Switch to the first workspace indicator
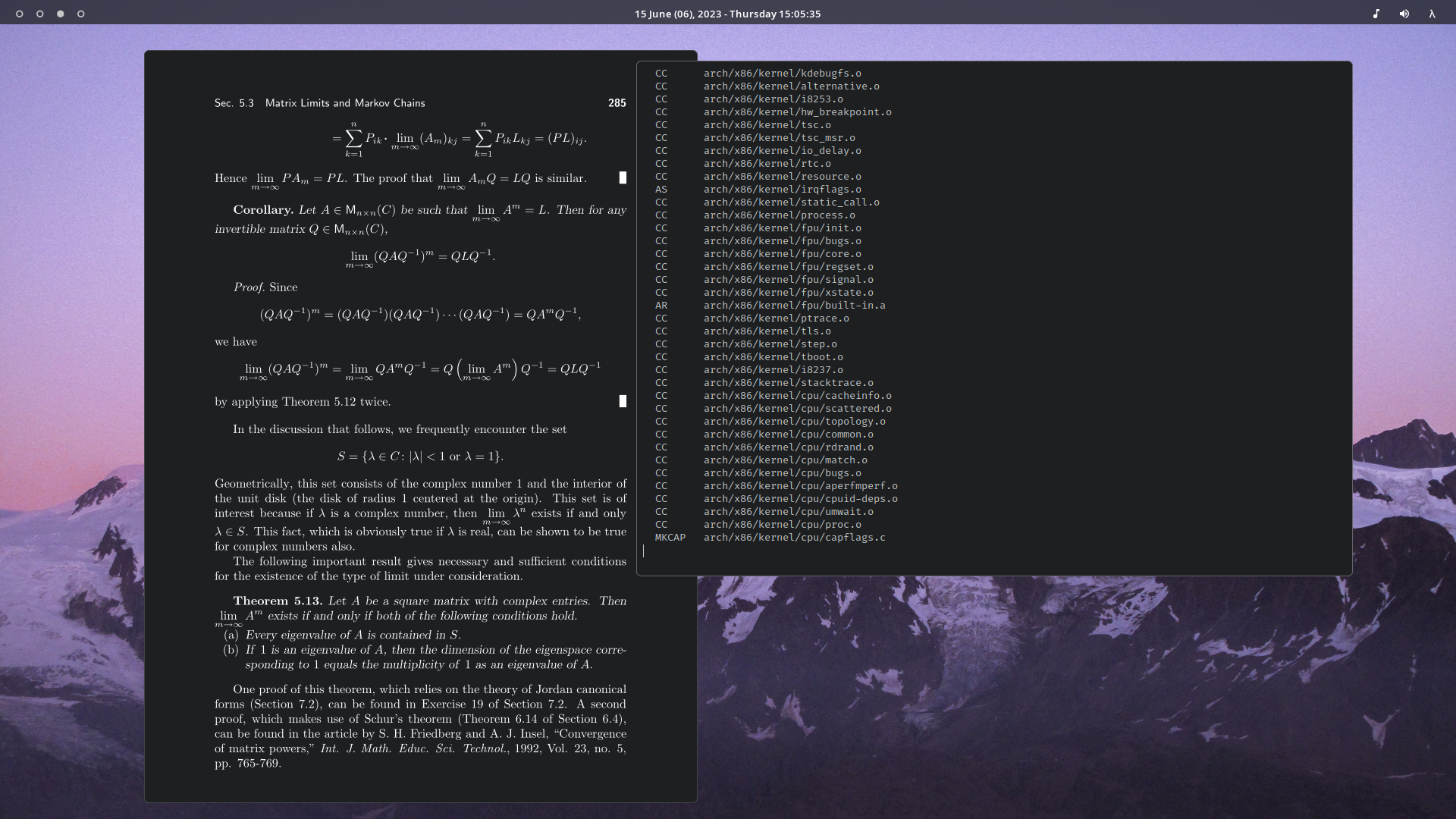The height and width of the screenshot is (819, 1456). [20, 14]
